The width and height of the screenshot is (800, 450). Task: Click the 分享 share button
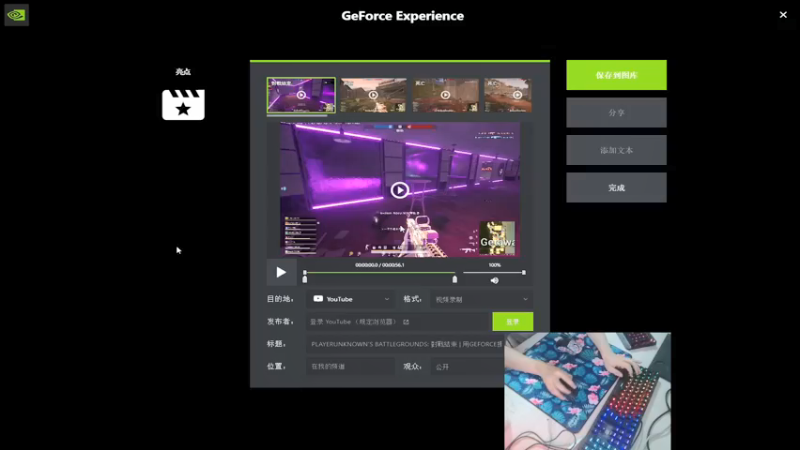(616, 113)
